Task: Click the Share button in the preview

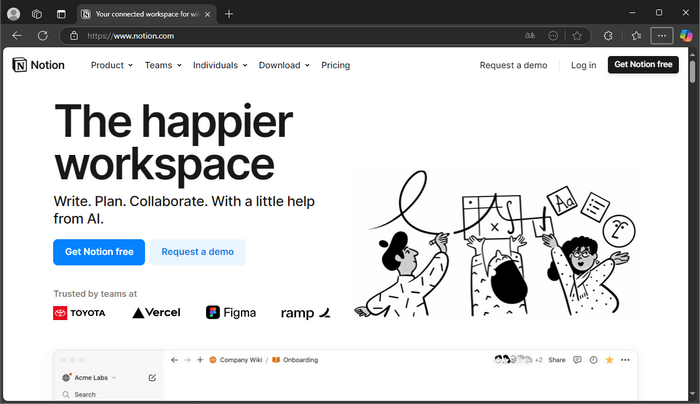Action: point(557,360)
